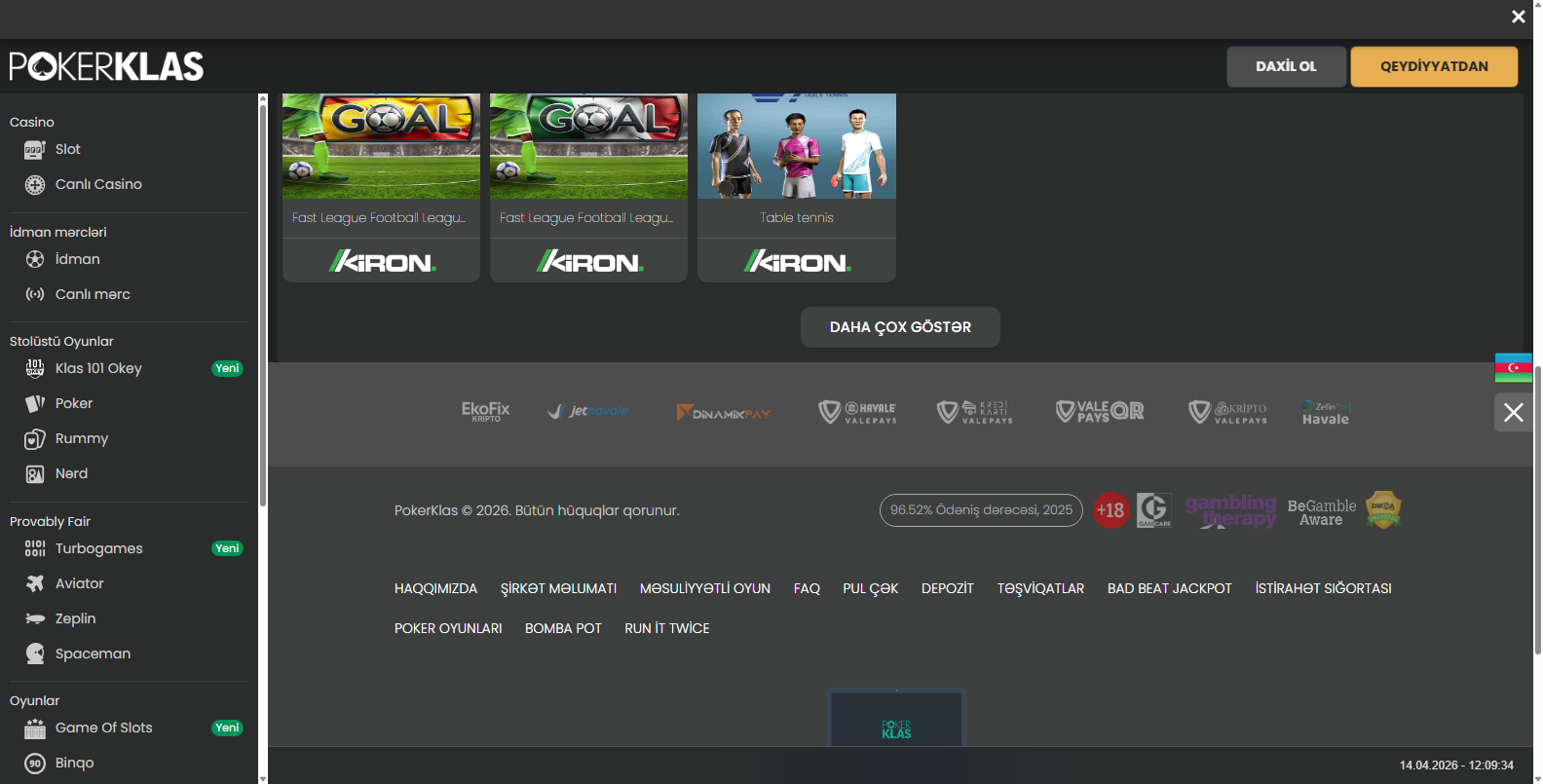Click the PokerKlas thumbnail at page bottom

tap(896, 719)
